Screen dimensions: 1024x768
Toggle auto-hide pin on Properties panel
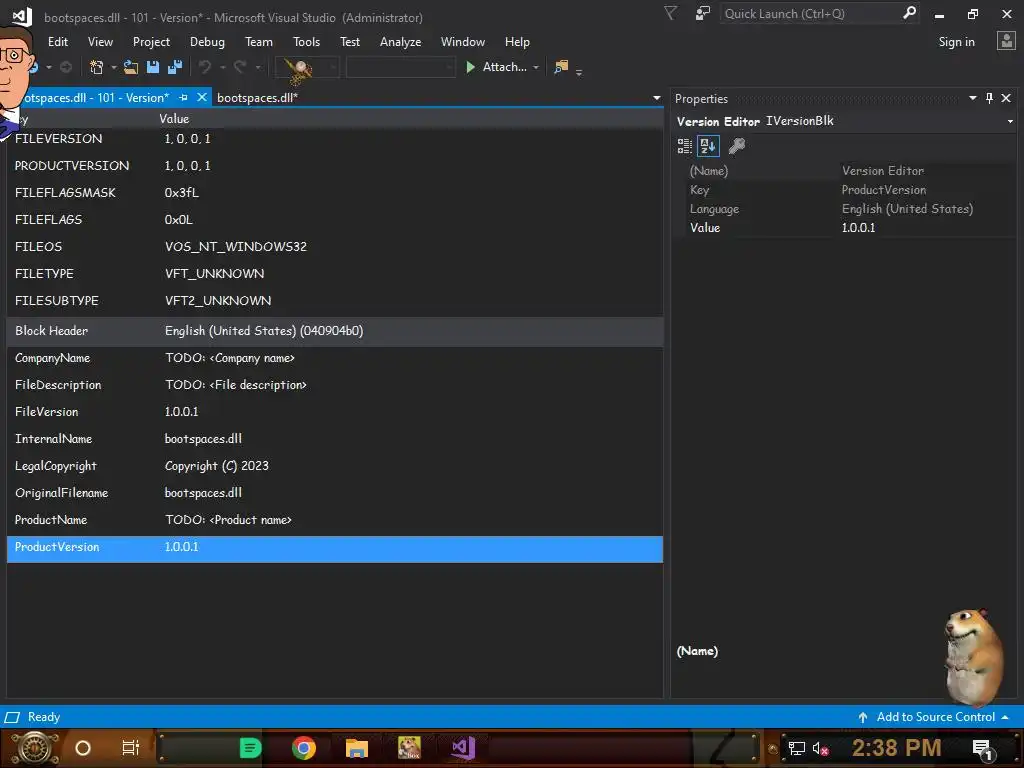point(989,98)
